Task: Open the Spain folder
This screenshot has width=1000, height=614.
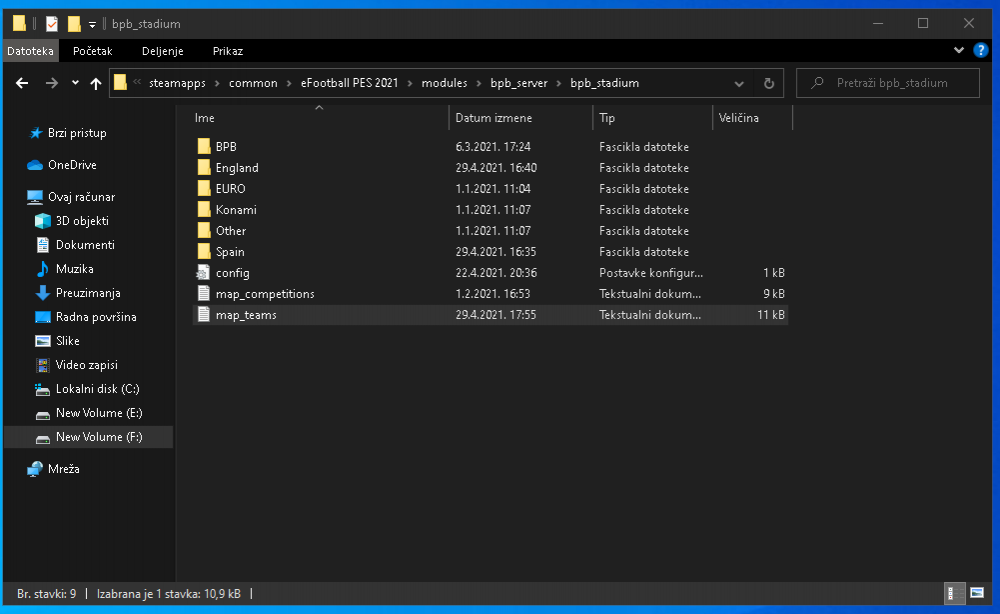Action: click(x=229, y=252)
